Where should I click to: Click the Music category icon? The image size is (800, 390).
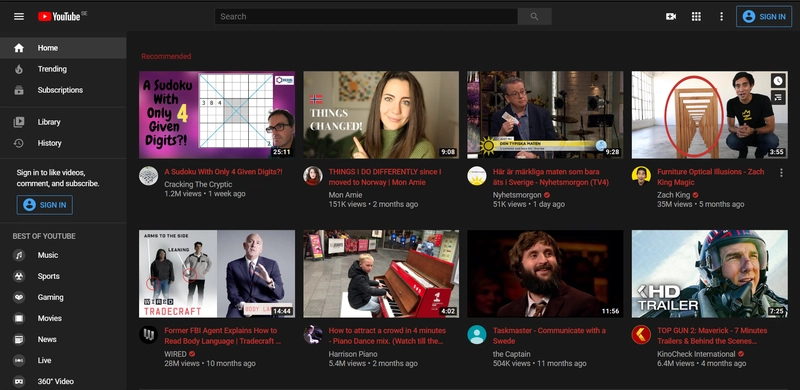coord(19,255)
